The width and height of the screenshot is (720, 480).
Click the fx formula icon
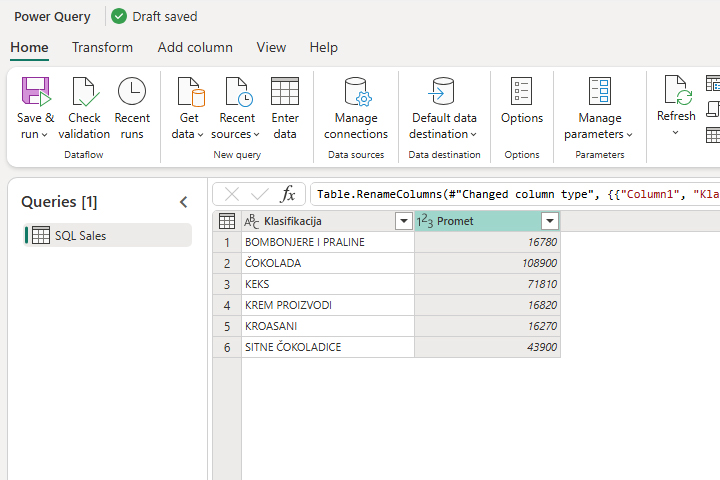[288, 194]
